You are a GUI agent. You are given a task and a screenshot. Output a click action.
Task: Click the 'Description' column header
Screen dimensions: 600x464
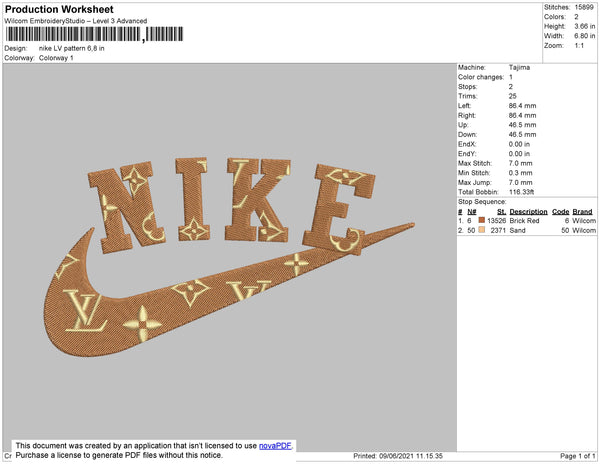click(528, 212)
